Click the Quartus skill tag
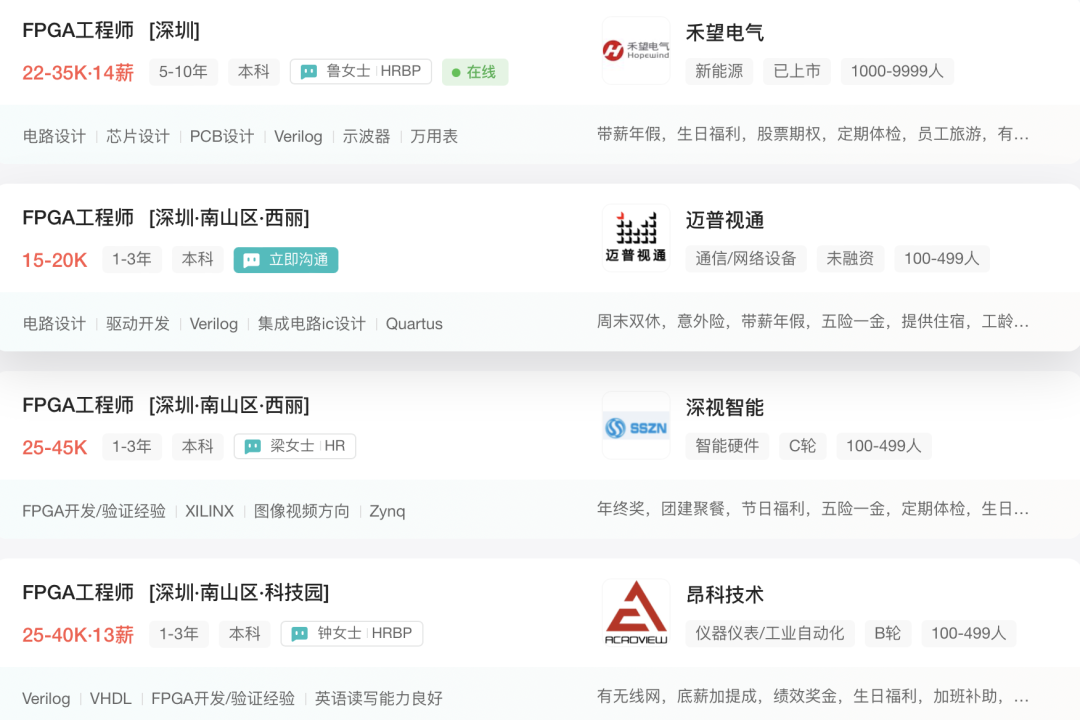 point(414,324)
